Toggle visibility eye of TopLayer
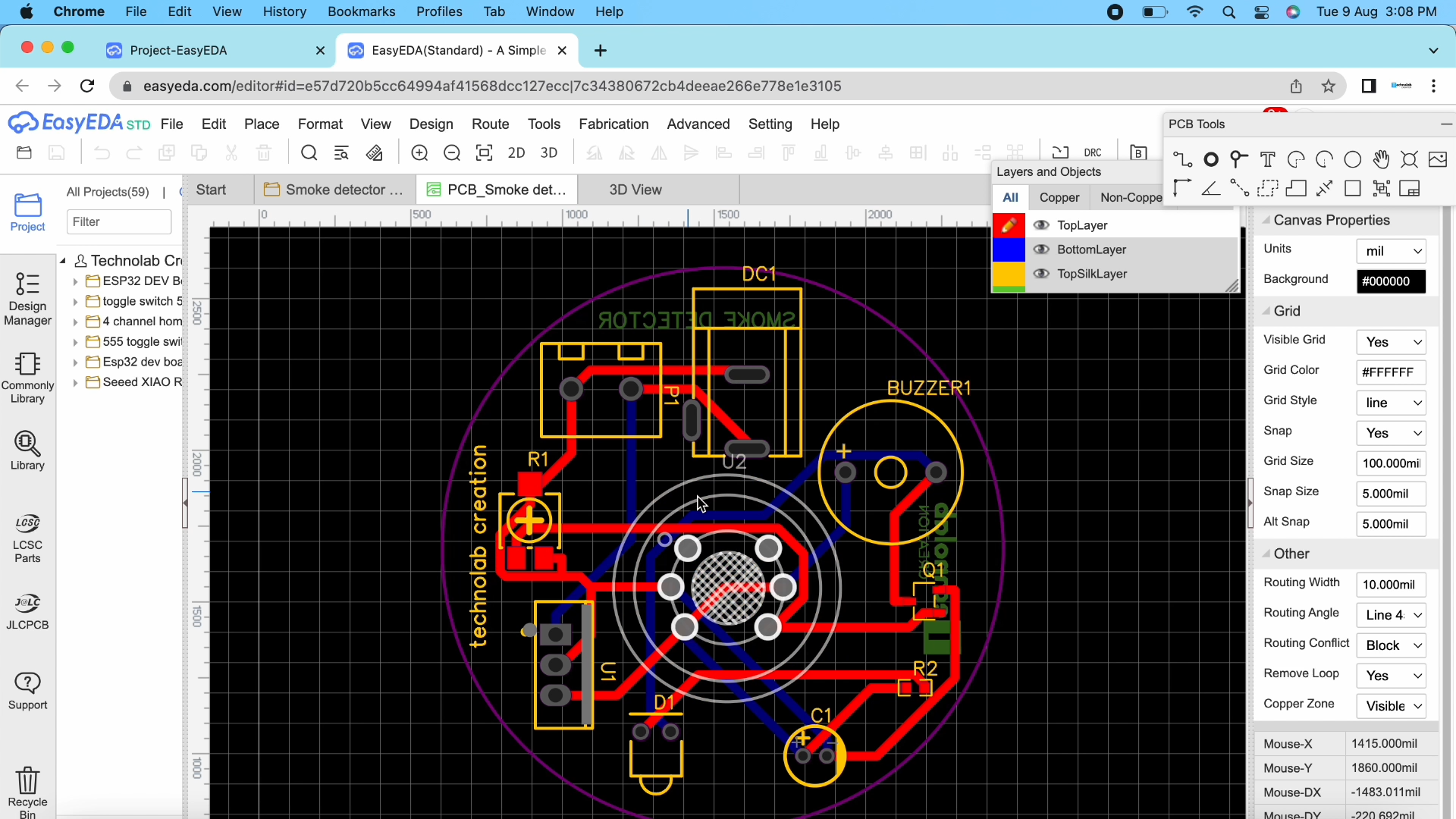Image resolution: width=1456 pixels, height=819 pixels. 1041,225
